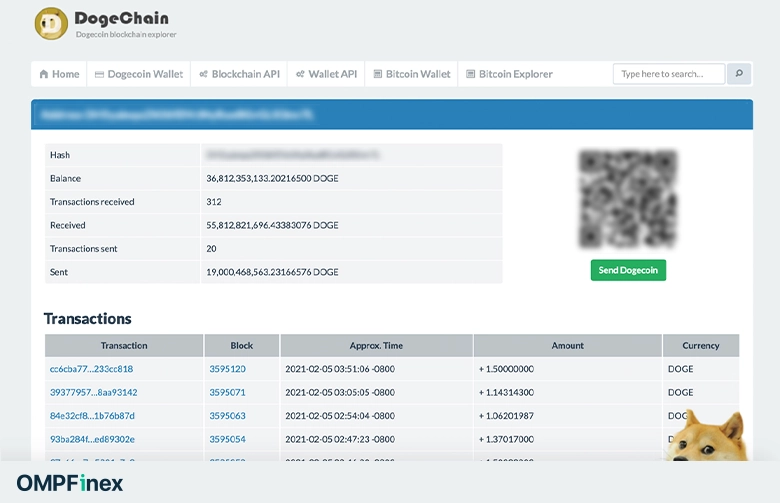Open the Dogecoin Wallet menu item

pyautogui.click(x=139, y=74)
